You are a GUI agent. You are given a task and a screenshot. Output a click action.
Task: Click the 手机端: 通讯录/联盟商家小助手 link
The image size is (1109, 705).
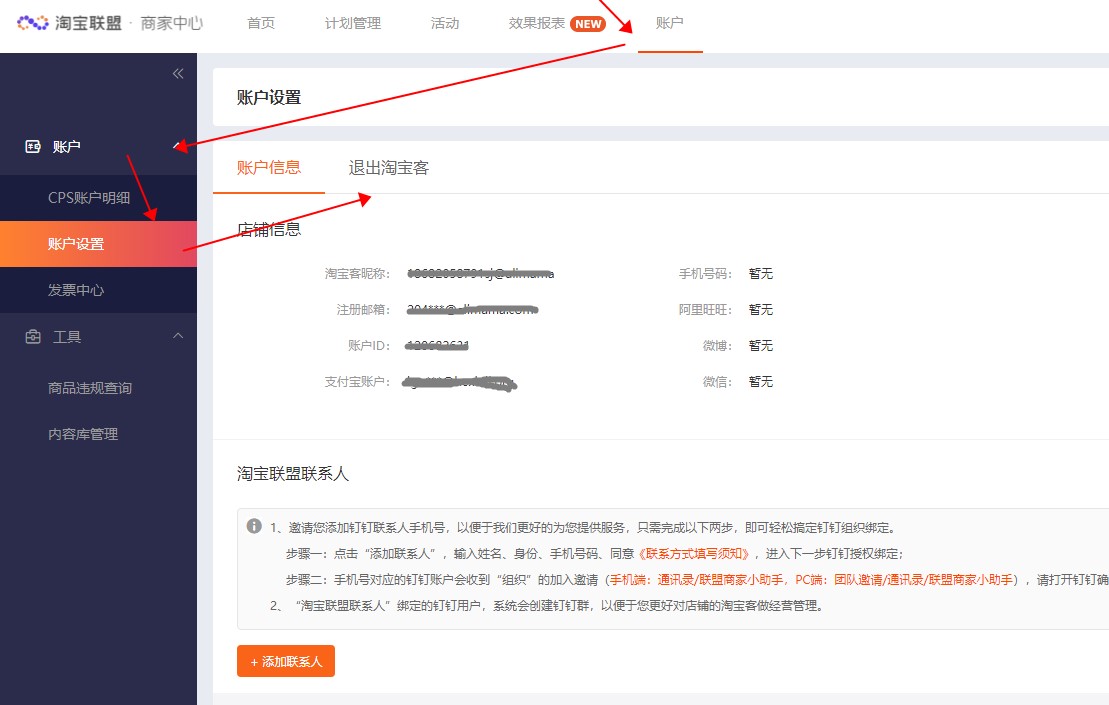pyautogui.click(x=697, y=580)
